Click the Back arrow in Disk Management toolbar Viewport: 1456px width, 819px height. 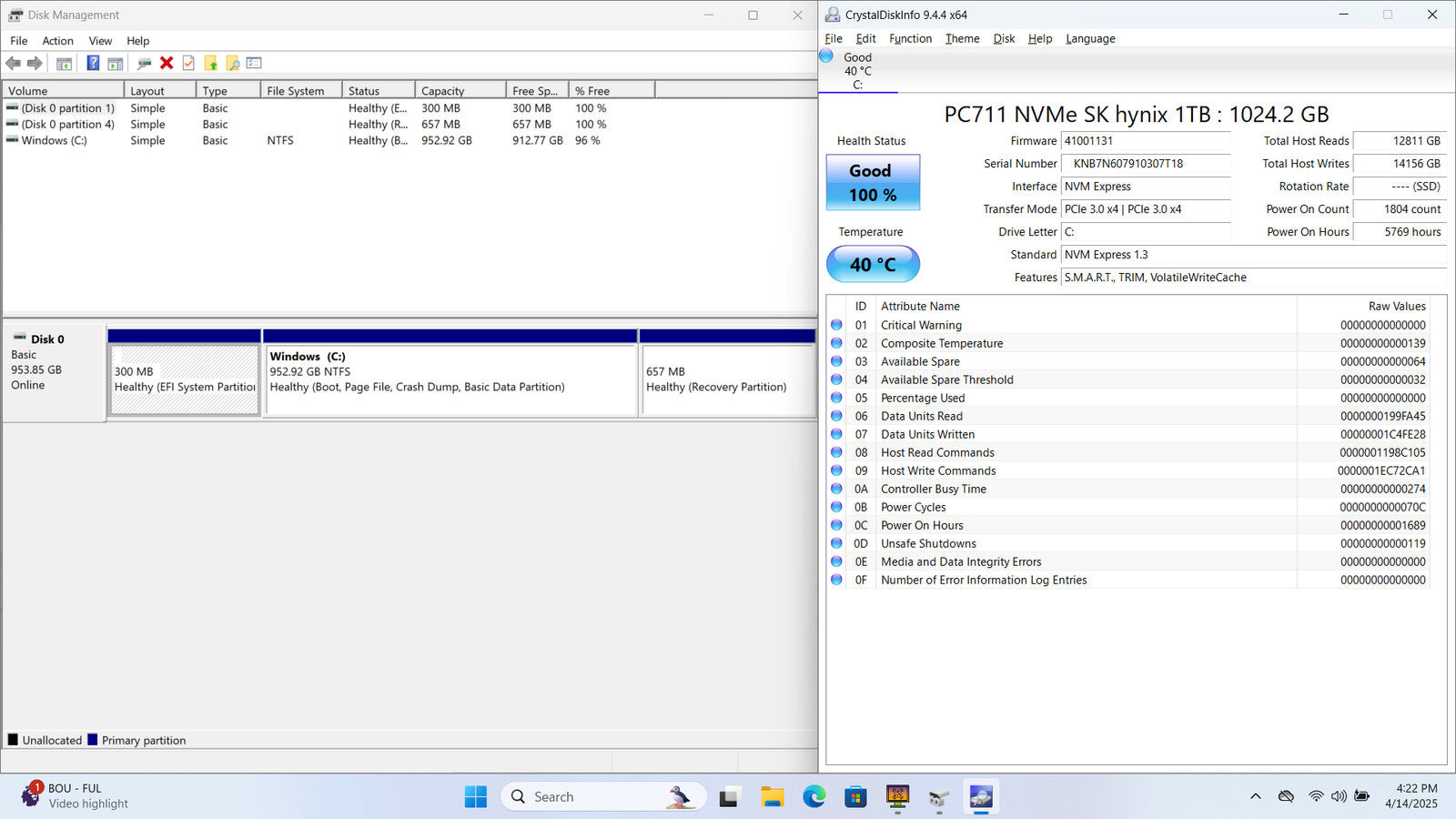pyautogui.click(x=13, y=64)
